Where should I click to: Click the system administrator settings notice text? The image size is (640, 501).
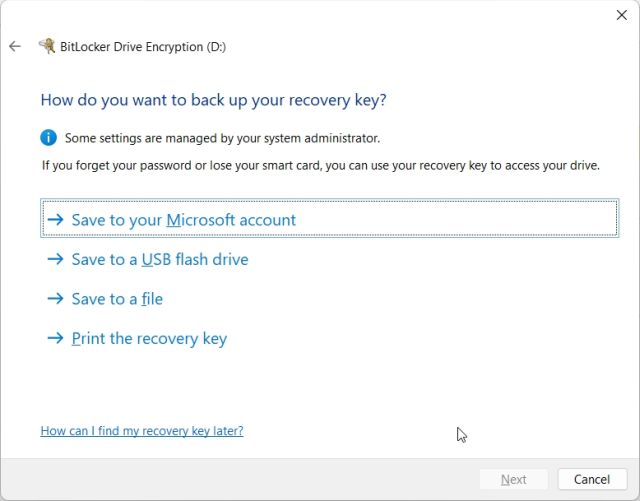click(x=222, y=138)
